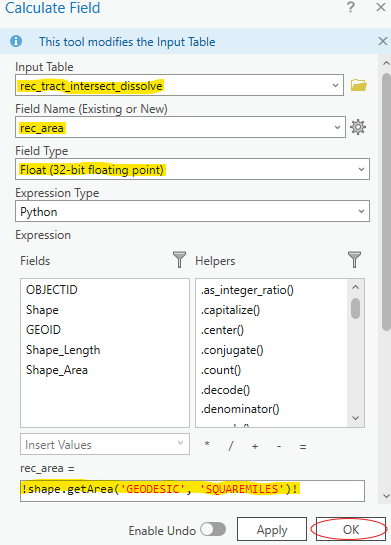Screen dimensions: 391x545
Task: Open the Field Type dropdown
Action: pyautogui.click(x=361, y=169)
